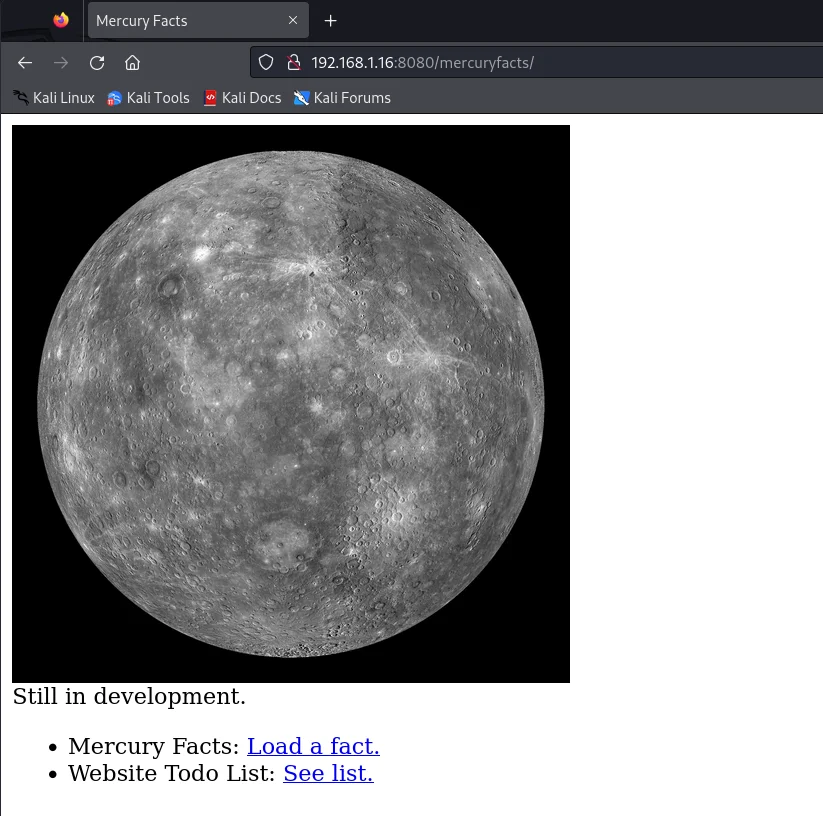Launch the Kali Forums bookmark
Image resolution: width=823 pixels, height=816 pixels.
342,98
